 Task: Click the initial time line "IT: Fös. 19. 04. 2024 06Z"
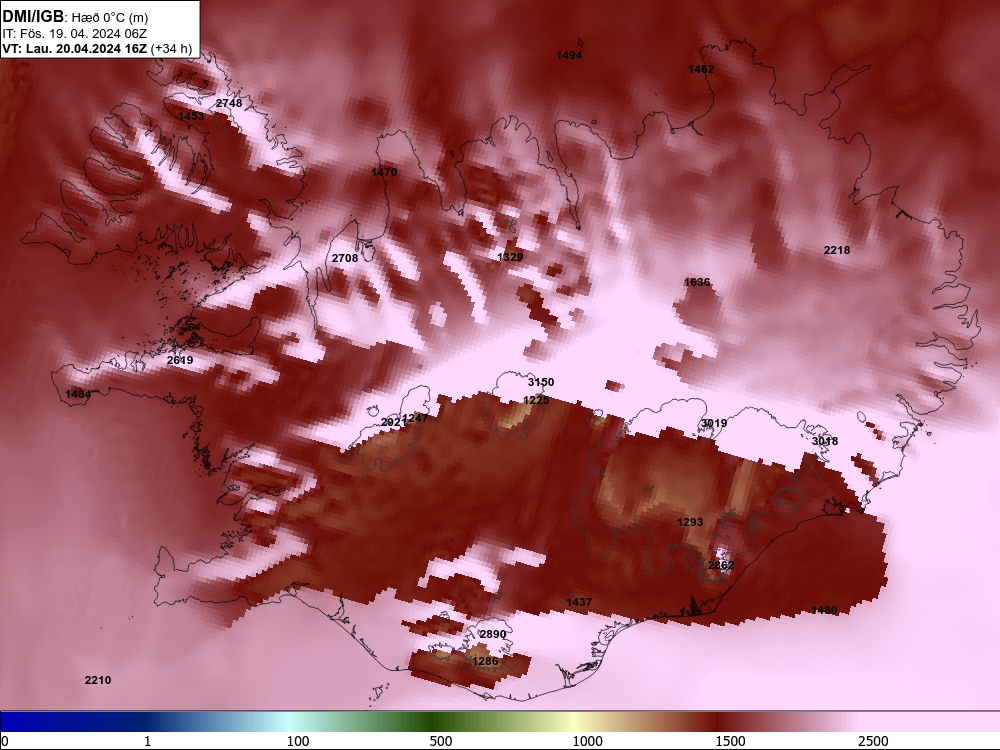(x=75, y=34)
